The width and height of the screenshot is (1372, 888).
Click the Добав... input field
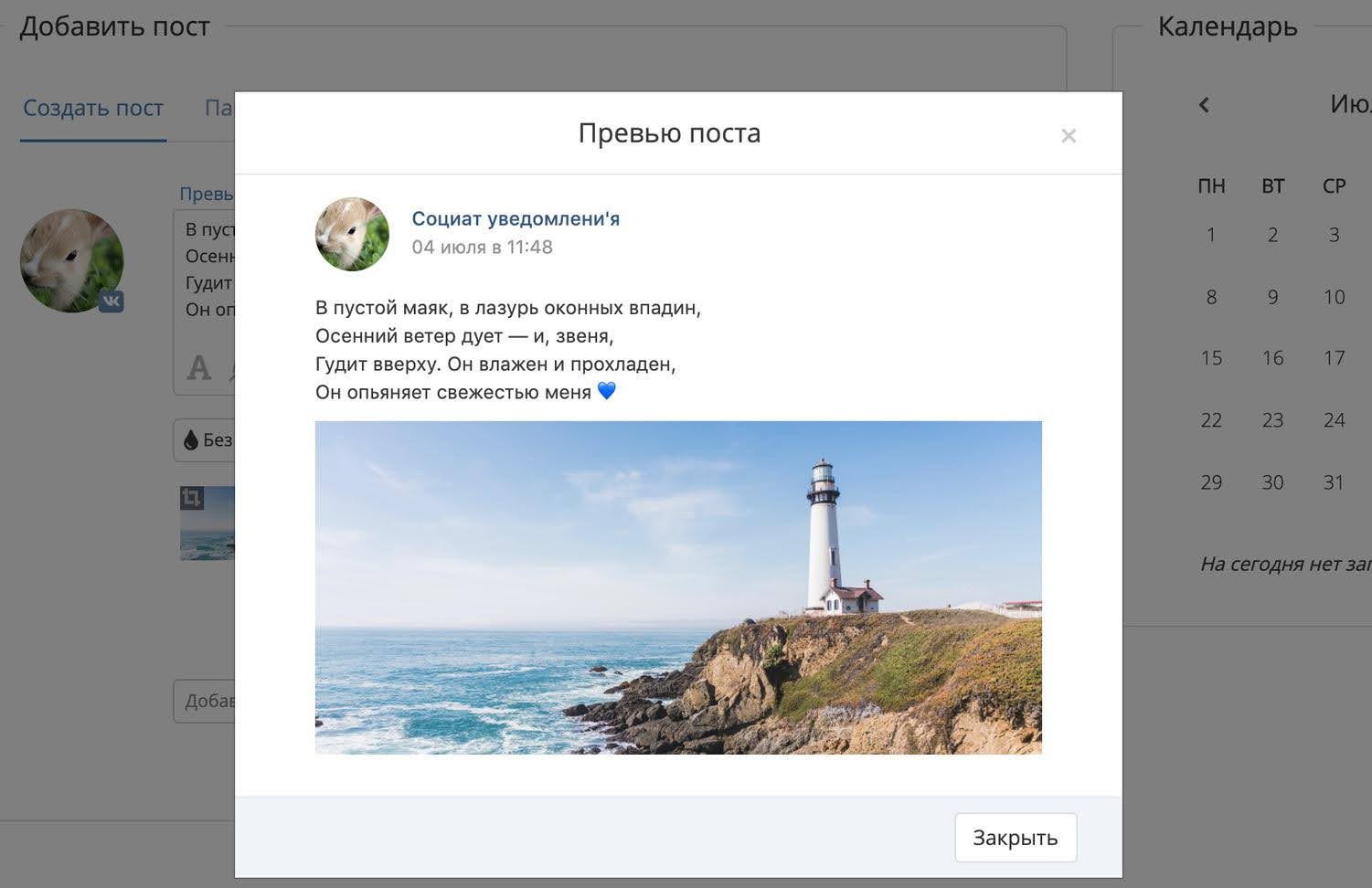205,701
